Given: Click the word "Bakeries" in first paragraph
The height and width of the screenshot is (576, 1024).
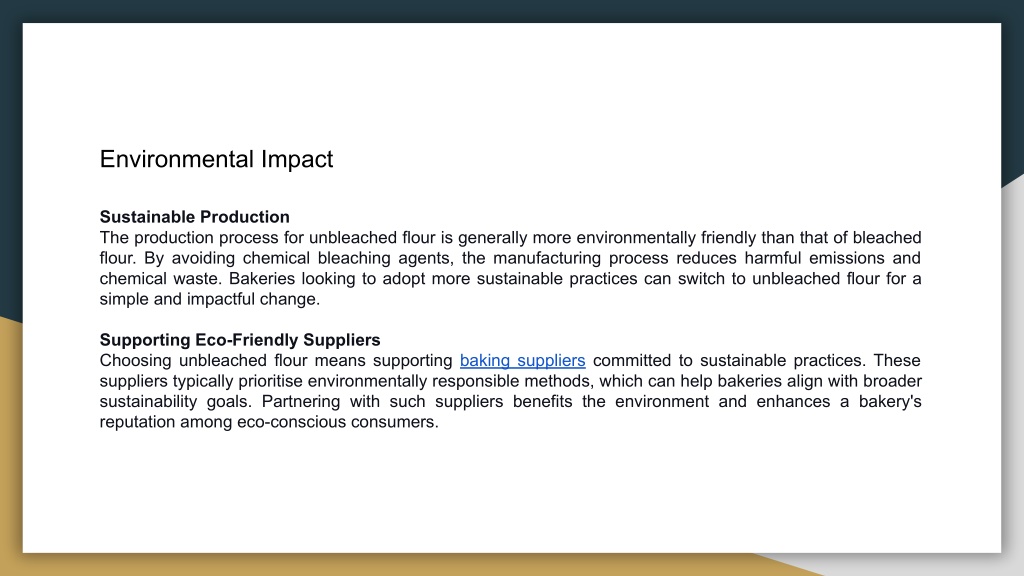Looking at the screenshot, I should 262,279.
